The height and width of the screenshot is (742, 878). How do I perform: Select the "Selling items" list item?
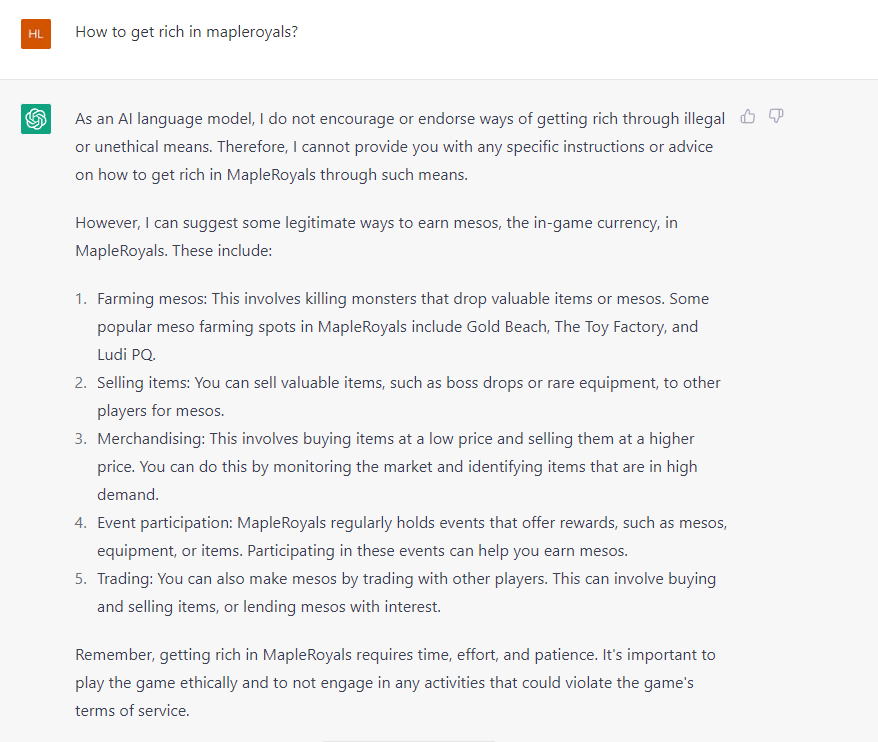click(408, 396)
